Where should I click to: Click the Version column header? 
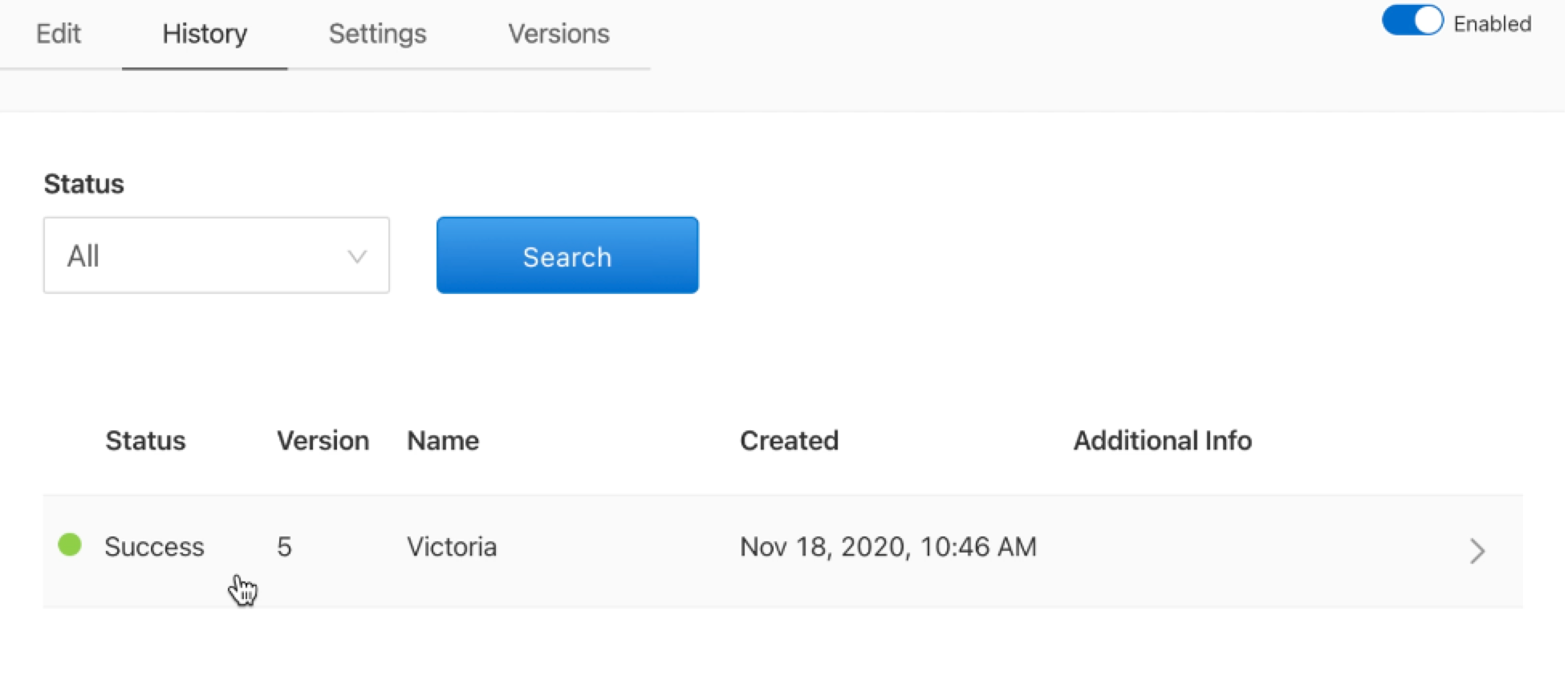pyautogui.click(x=323, y=441)
